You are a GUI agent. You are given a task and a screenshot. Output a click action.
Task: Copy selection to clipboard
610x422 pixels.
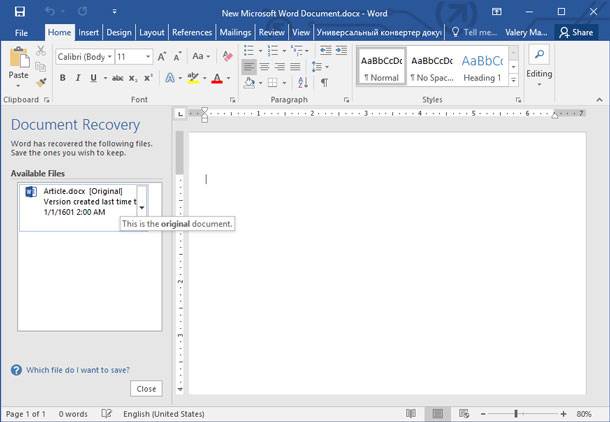(40, 67)
